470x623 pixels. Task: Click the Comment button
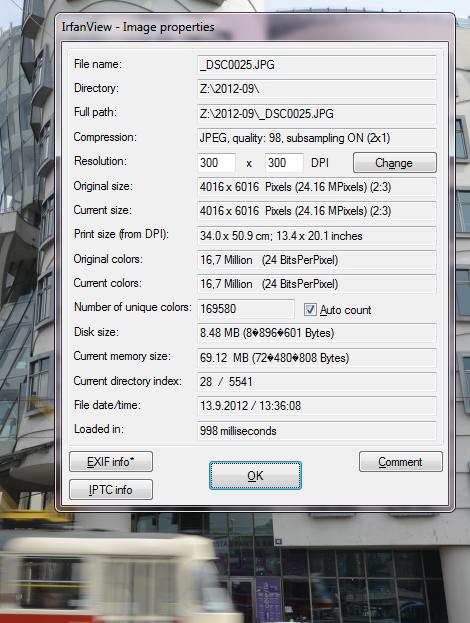pos(400,462)
